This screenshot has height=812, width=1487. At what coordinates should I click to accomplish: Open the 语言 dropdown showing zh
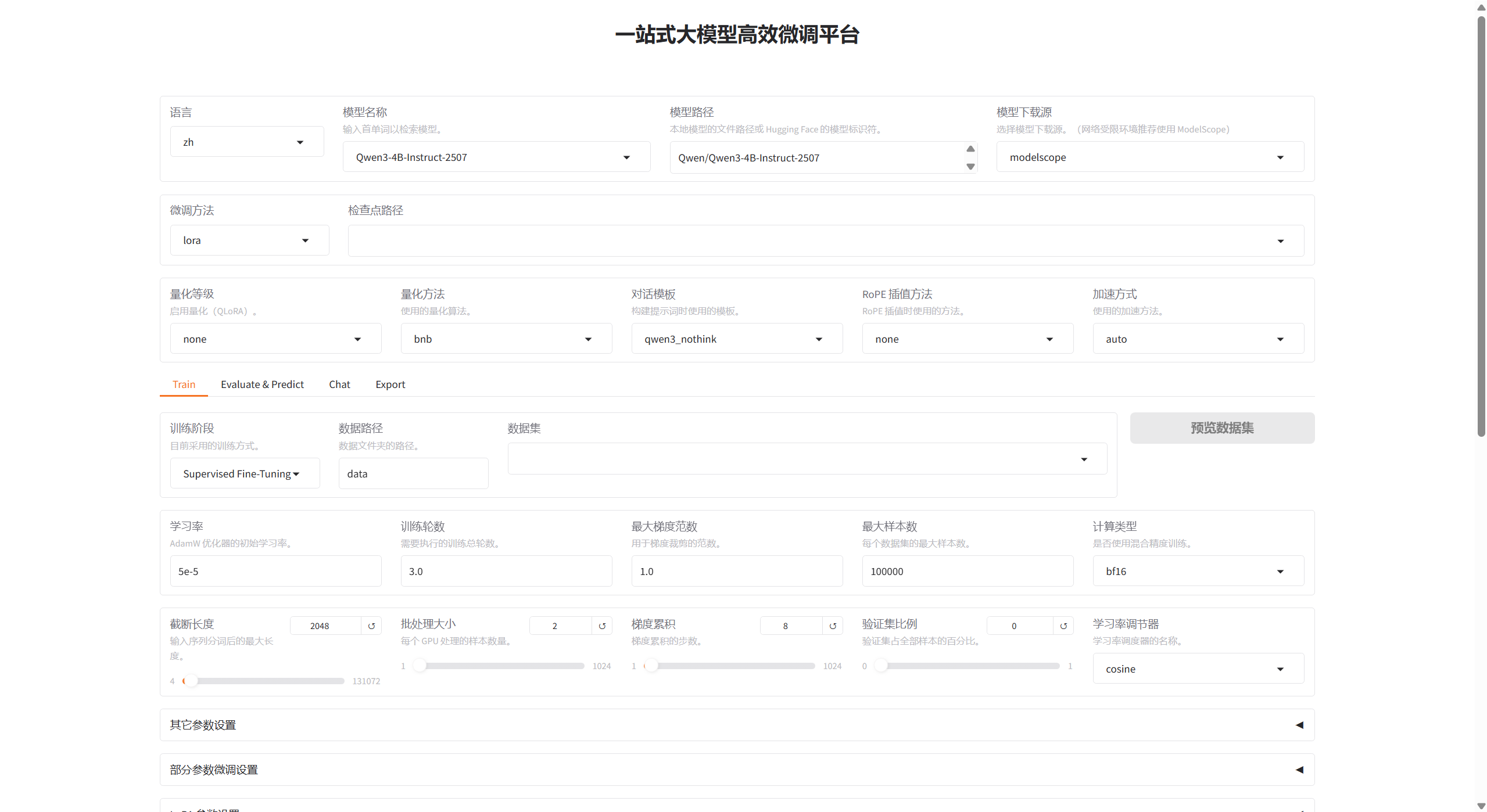point(247,142)
